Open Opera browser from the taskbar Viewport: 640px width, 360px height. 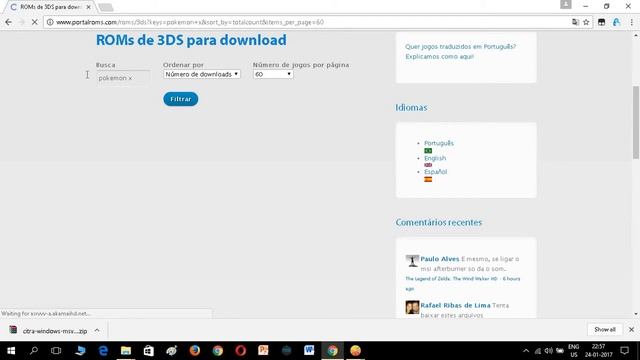pos(240,351)
